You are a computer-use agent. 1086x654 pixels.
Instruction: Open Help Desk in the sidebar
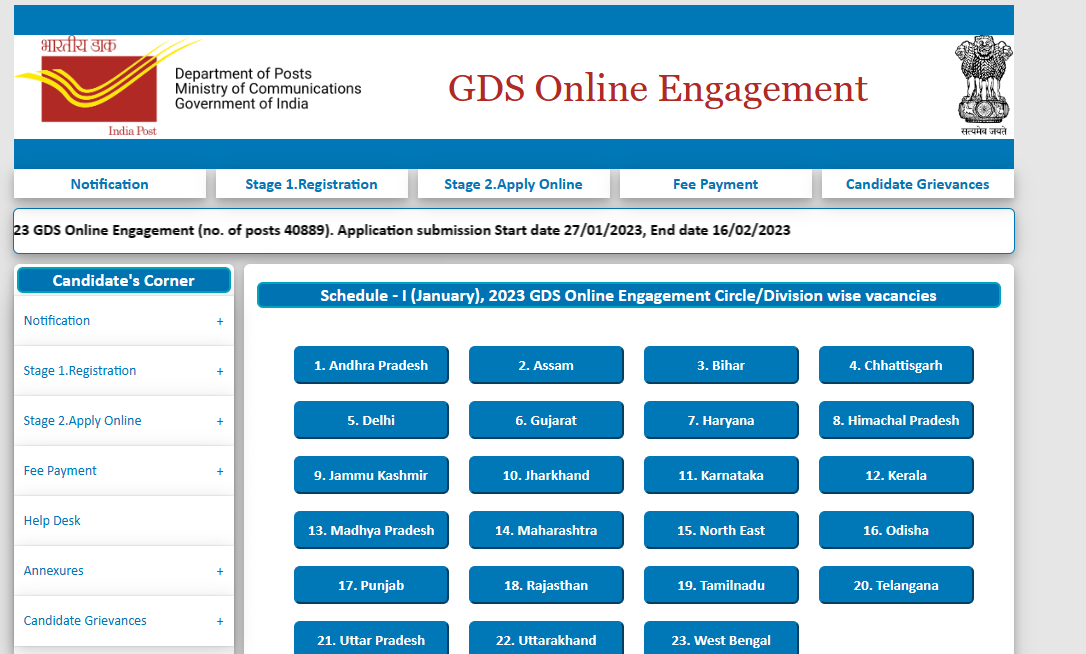click(x=124, y=520)
